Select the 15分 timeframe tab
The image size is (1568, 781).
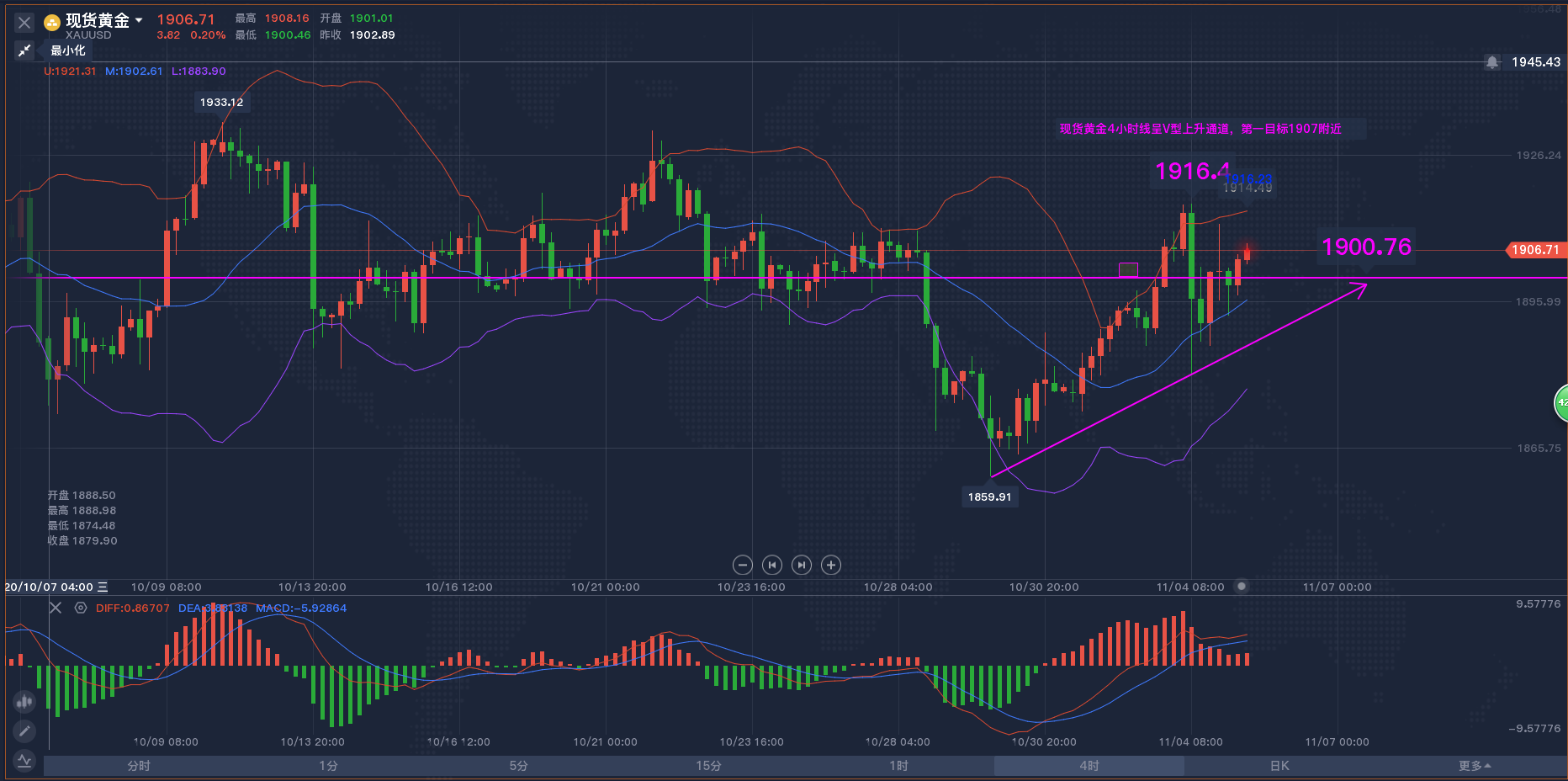point(709,766)
